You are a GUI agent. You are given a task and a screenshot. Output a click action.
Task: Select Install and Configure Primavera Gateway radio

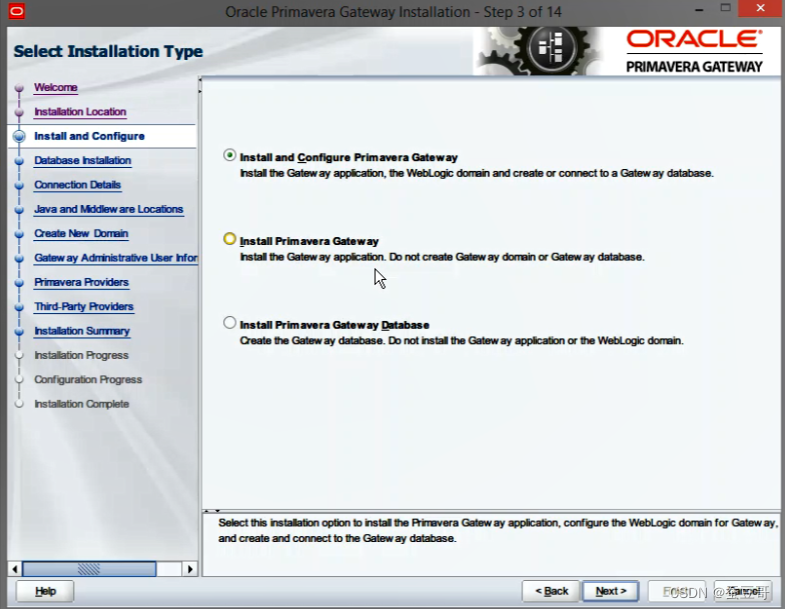coord(229,156)
